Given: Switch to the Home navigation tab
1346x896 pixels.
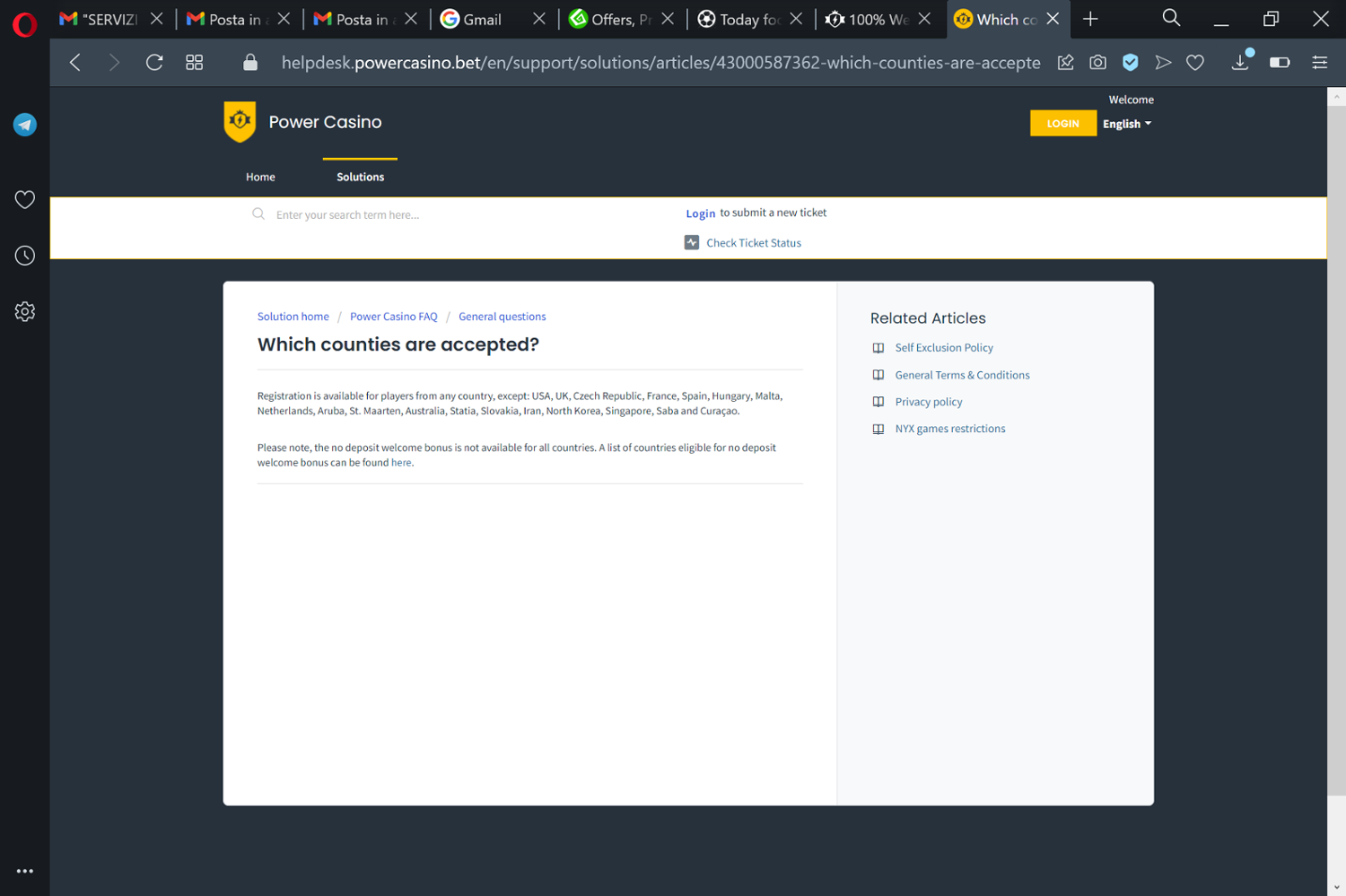Looking at the screenshot, I should tap(260, 177).
